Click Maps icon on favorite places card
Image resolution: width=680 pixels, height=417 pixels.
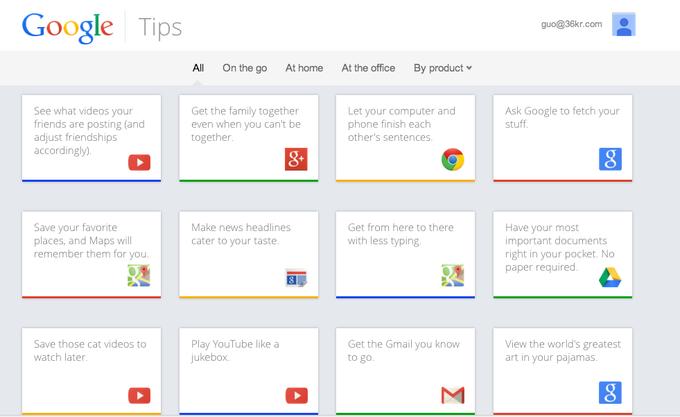[x=139, y=275]
